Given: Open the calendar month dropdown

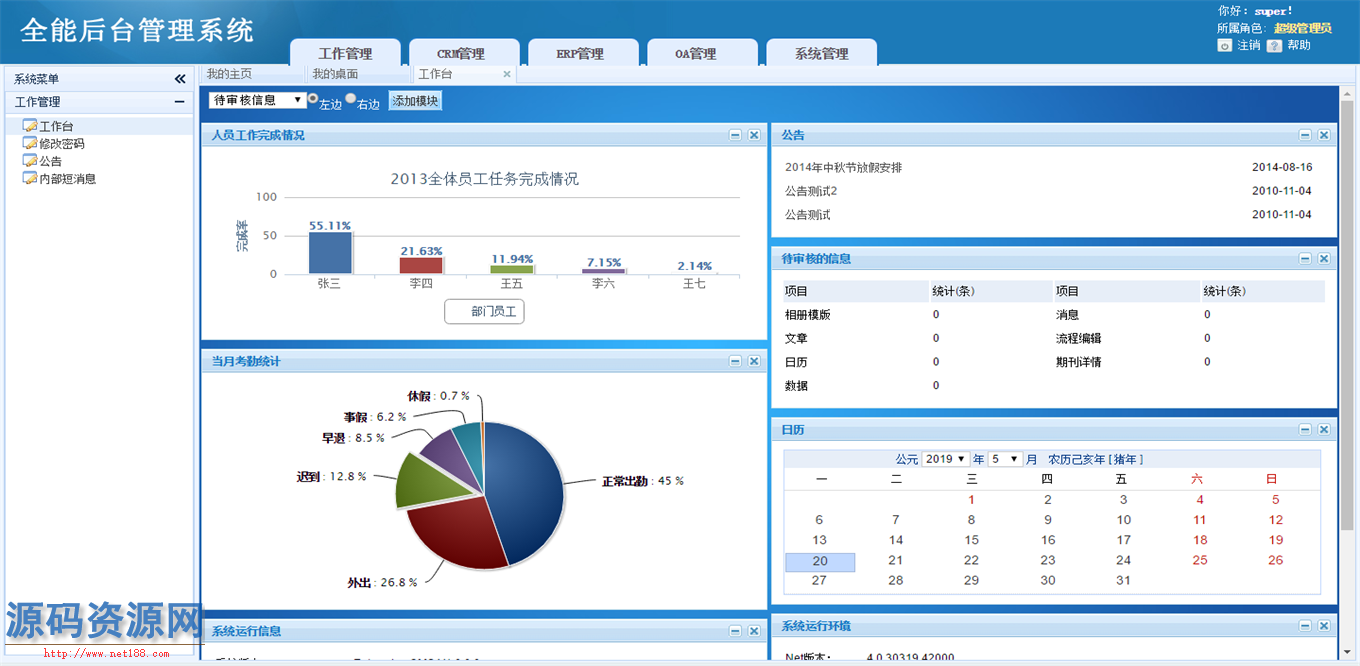Looking at the screenshot, I should pyautogui.click(x=1004, y=459).
